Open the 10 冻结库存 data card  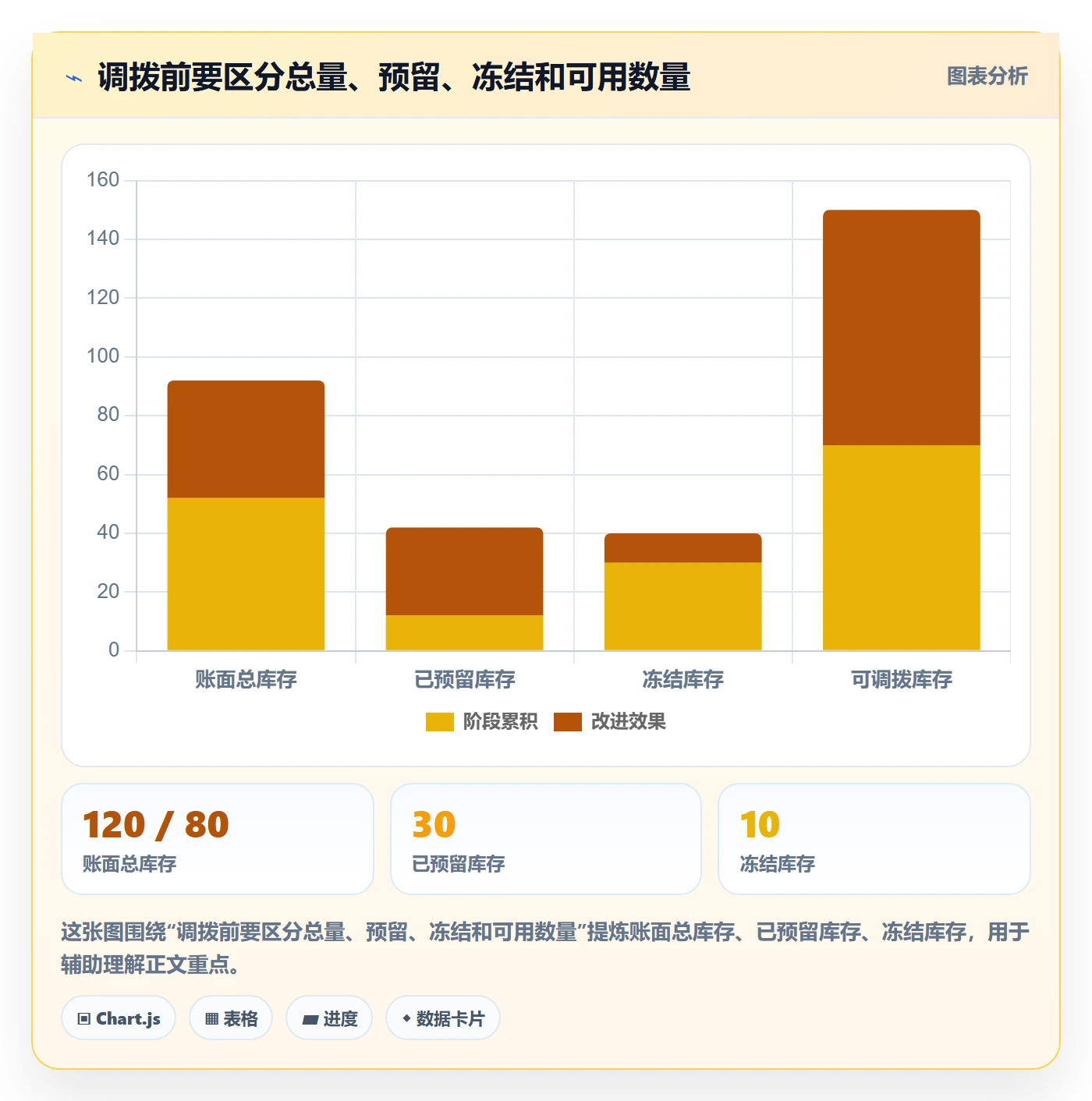click(x=874, y=839)
